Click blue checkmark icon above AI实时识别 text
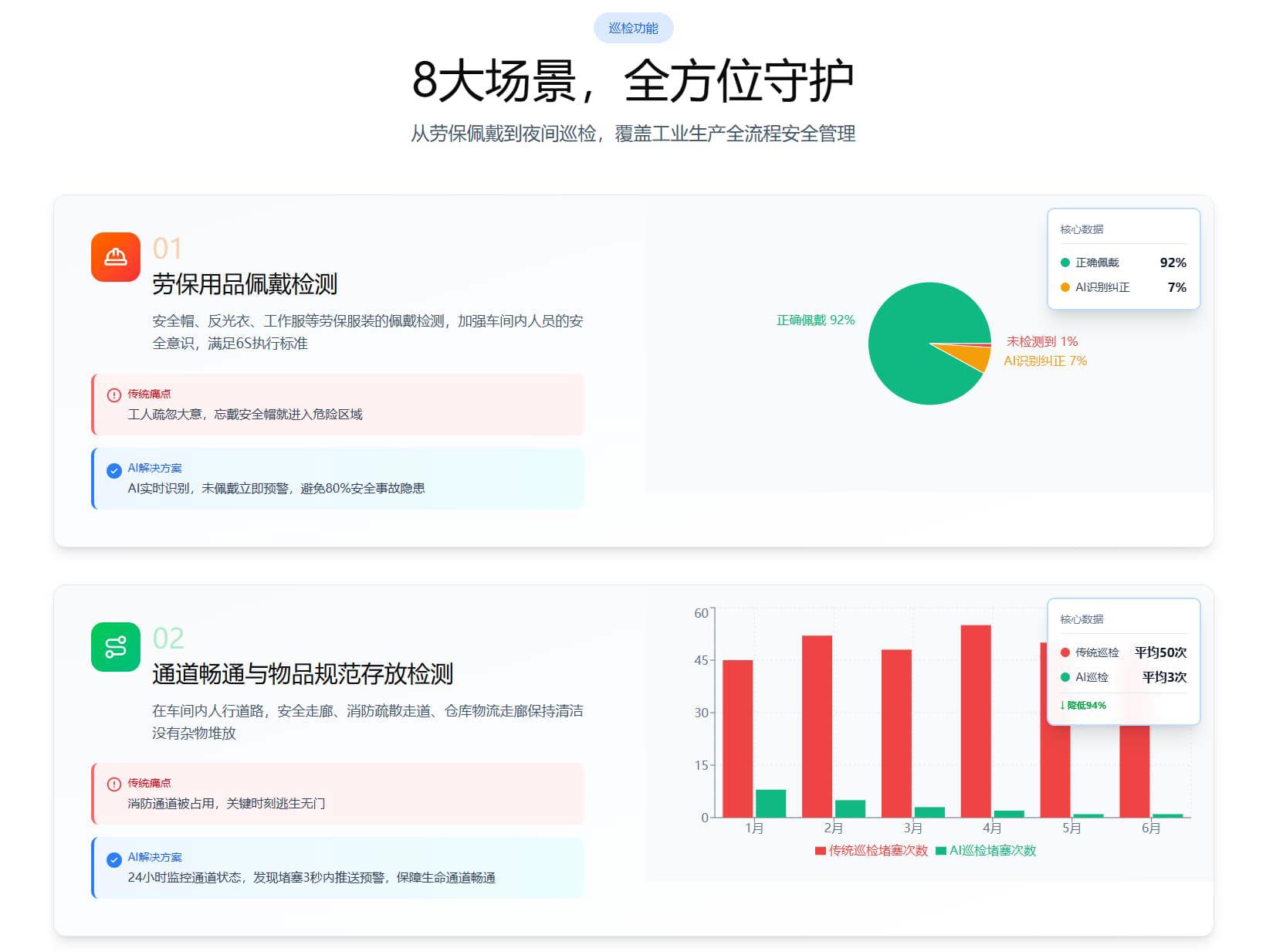The width and height of the screenshot is (1266, 952). [x=114, y=470]
